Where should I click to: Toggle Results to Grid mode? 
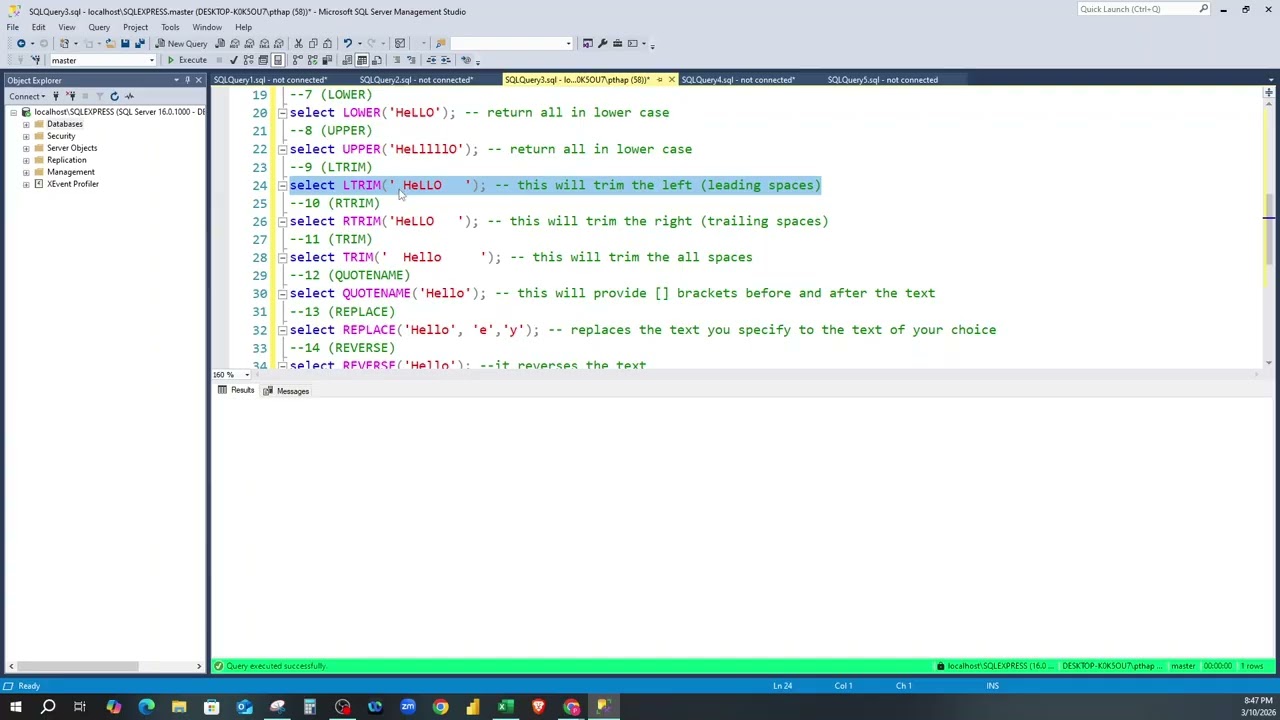(362, 60)
